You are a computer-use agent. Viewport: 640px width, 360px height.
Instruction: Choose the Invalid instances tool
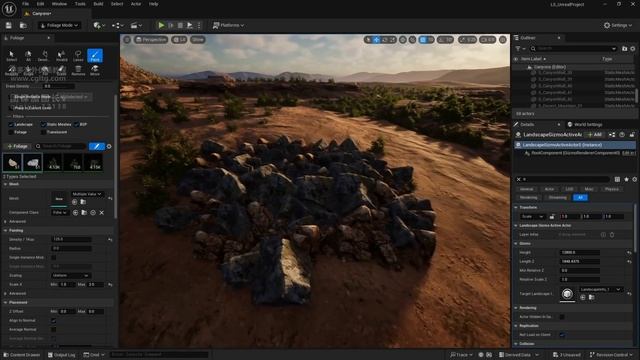[61, 56]
